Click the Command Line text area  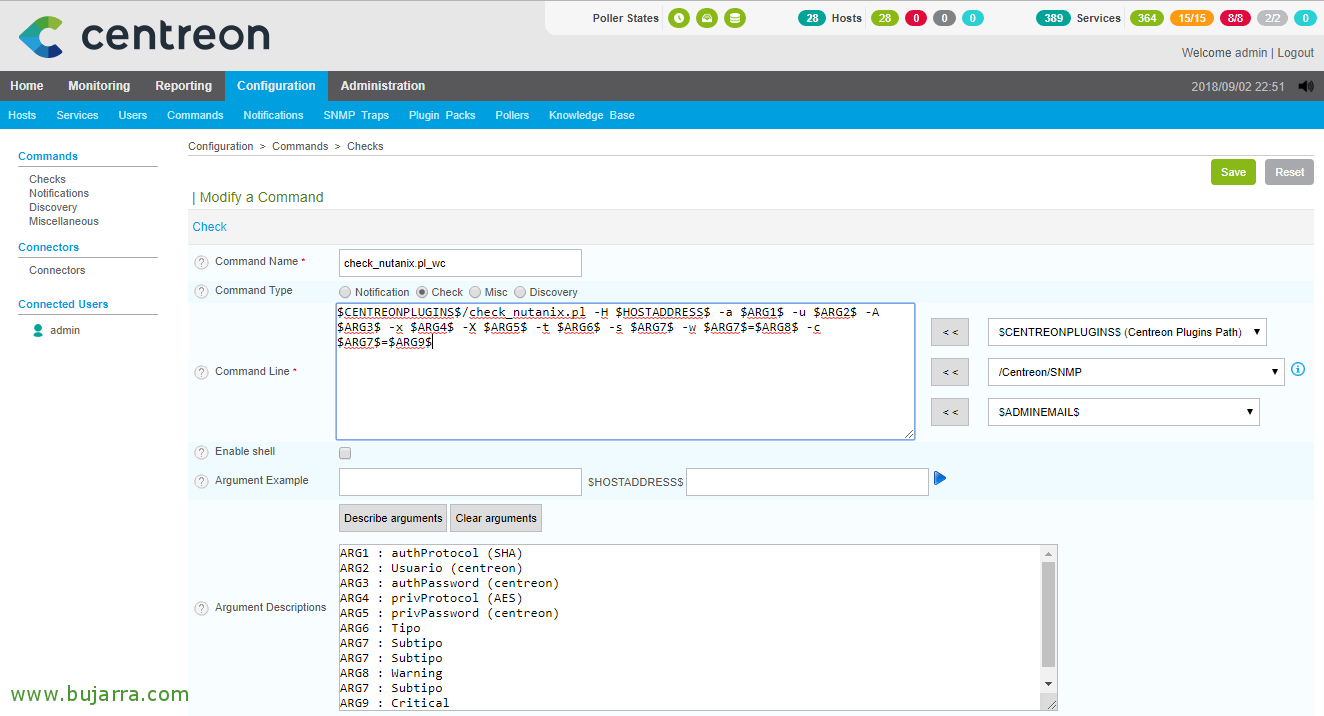pyautogui.click(x=625, y=371)
